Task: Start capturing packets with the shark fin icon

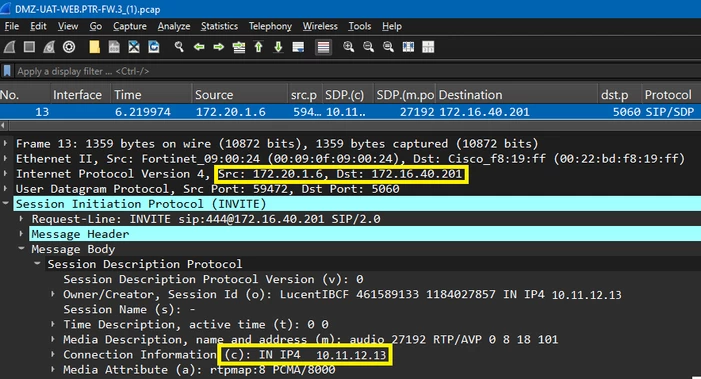Action: (9, 47)
